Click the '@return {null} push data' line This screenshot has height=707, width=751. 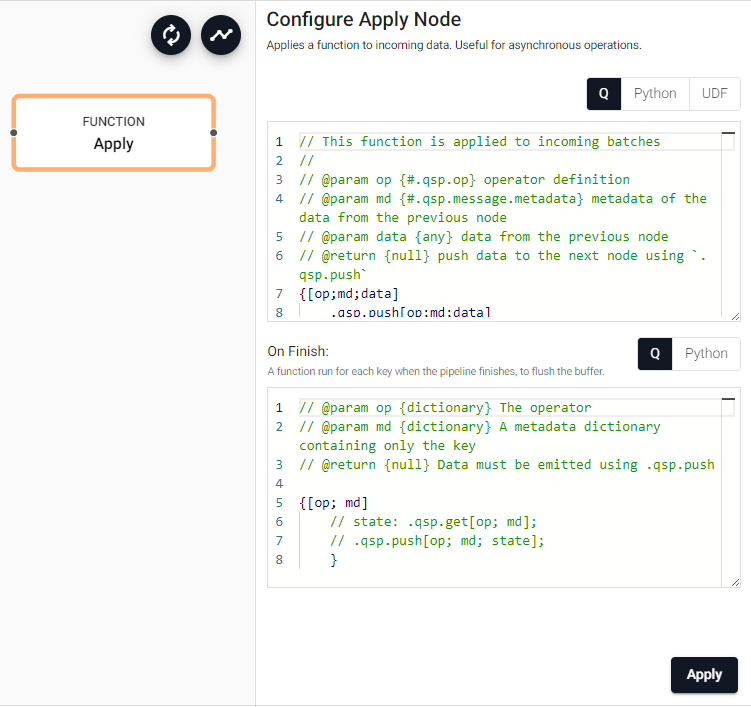tap(503, 265)
